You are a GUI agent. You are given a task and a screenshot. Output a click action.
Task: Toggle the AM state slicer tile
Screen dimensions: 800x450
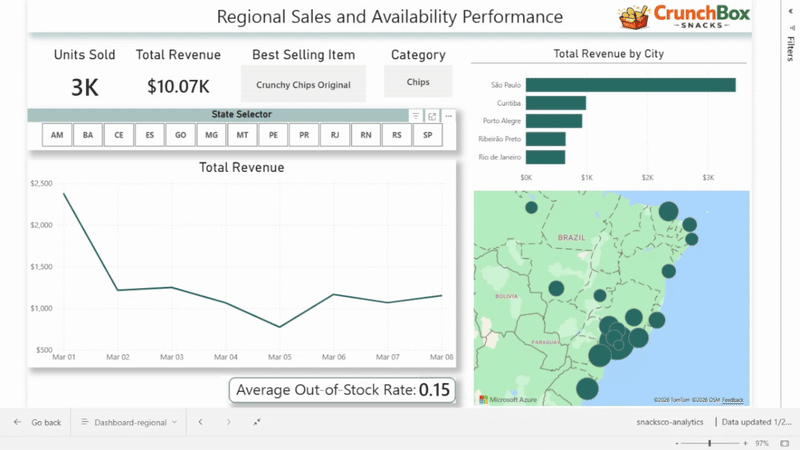[57, 135]
